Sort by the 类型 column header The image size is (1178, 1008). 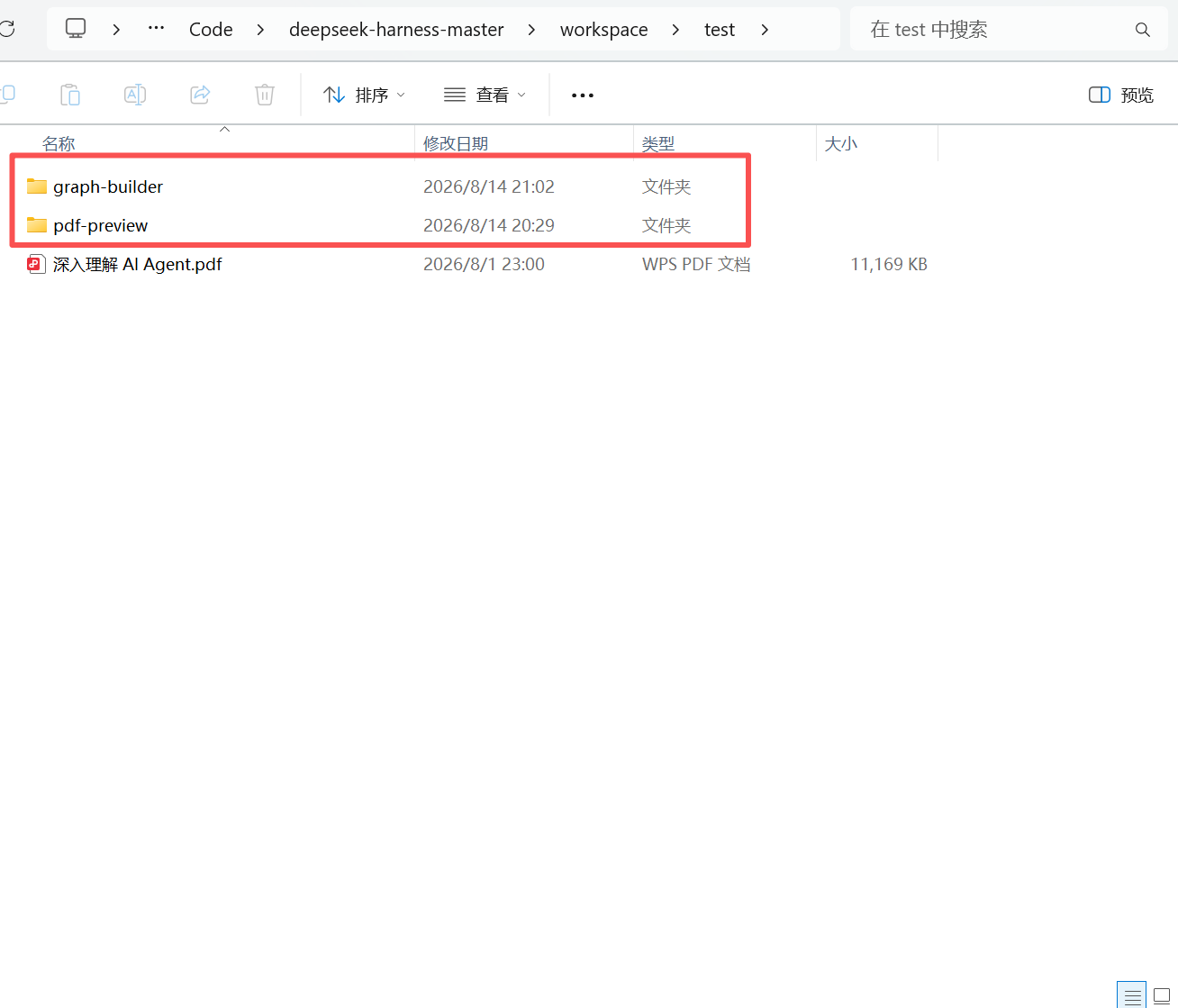(x=658, y=143)
